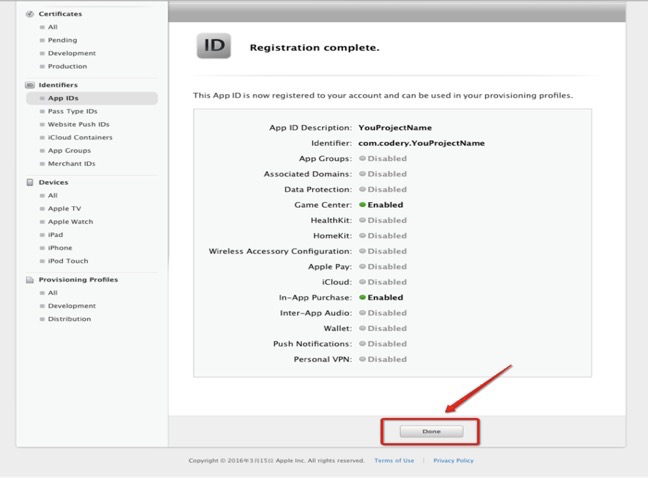Click the Provisioning Profiles section icon
Screen dimensions: 648x478
(x=30, y=280)
